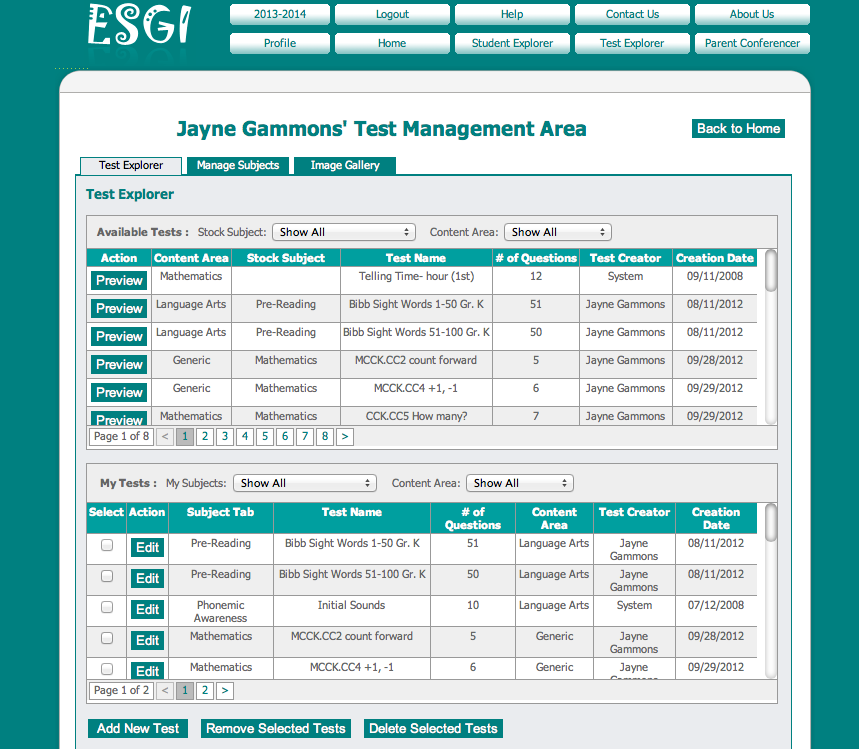Go to page 5 of Available Tests

pos(264,437)
